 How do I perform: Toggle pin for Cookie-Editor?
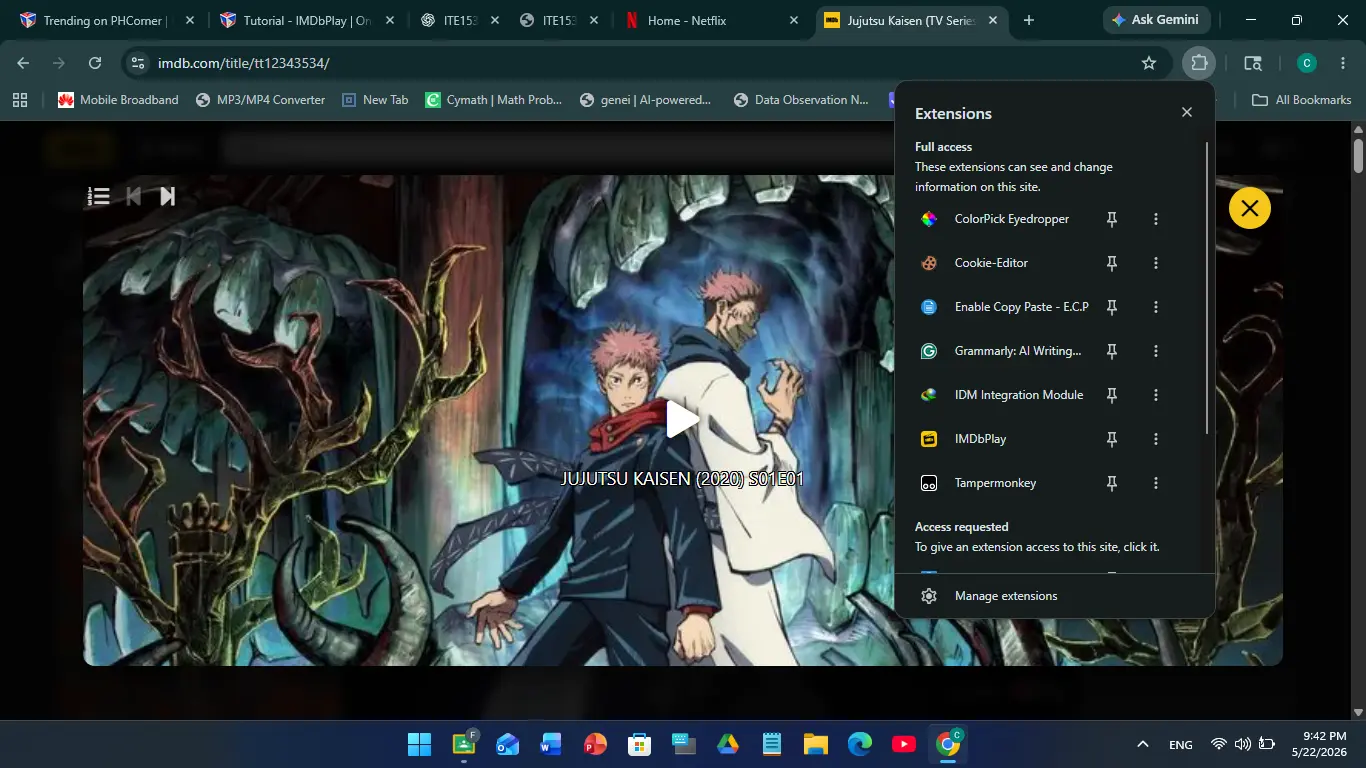tap(1111, 263)
